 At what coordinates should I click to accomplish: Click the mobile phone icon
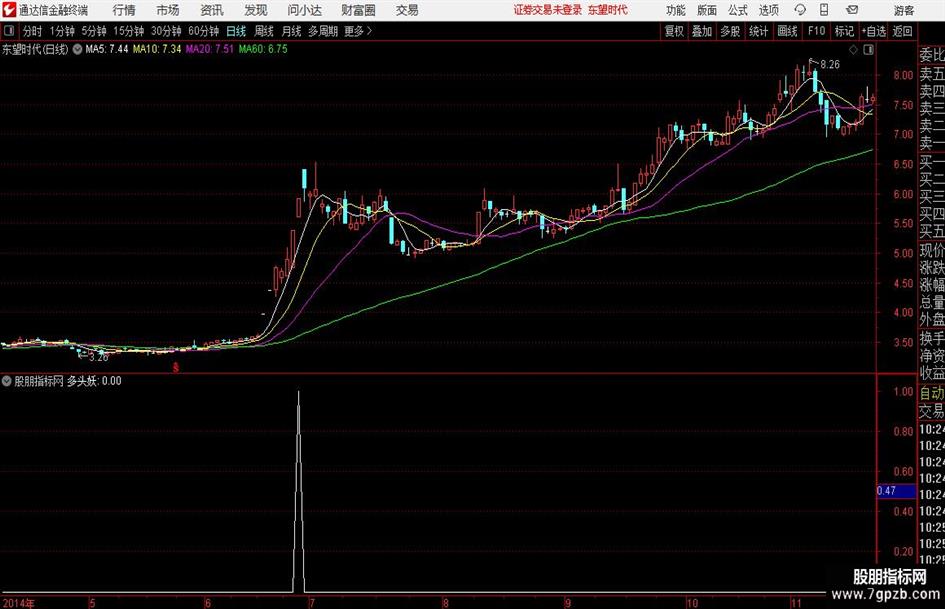824,10
